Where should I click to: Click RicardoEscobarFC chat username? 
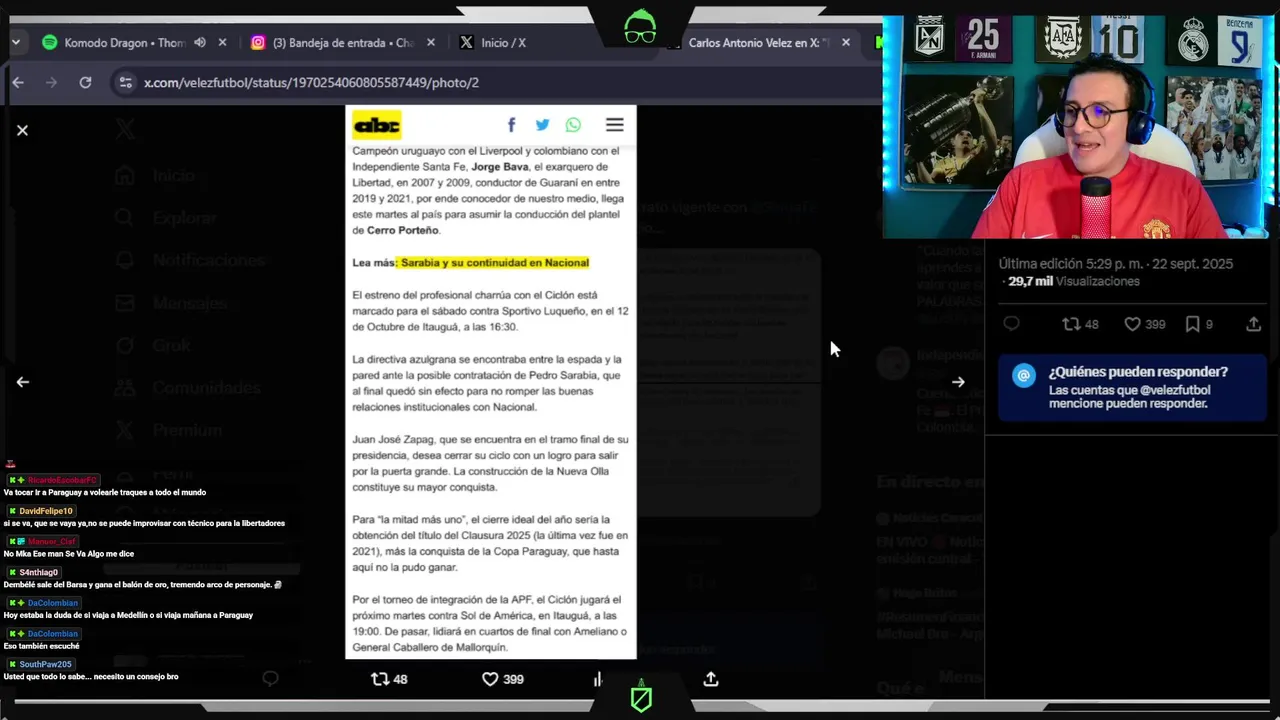[62, 480]
